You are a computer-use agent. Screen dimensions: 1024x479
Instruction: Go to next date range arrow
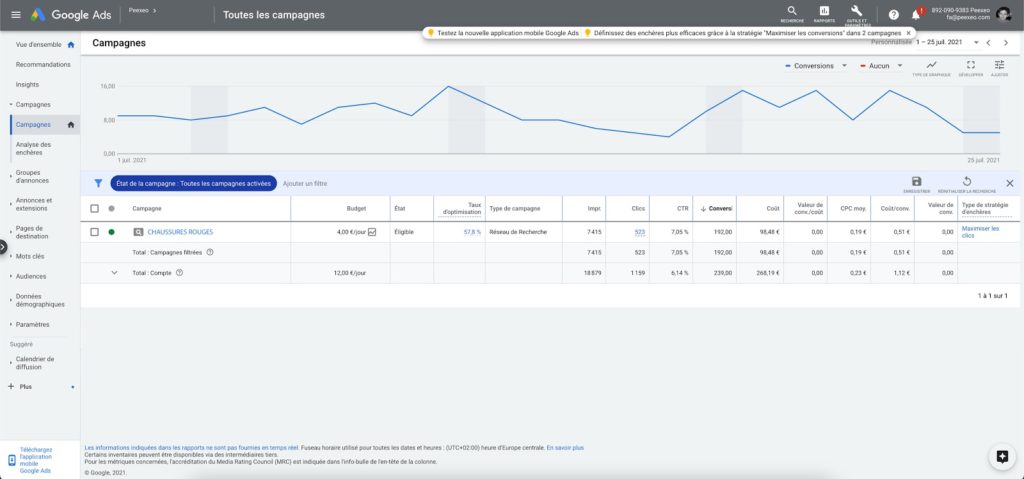tap(1006, 42)
